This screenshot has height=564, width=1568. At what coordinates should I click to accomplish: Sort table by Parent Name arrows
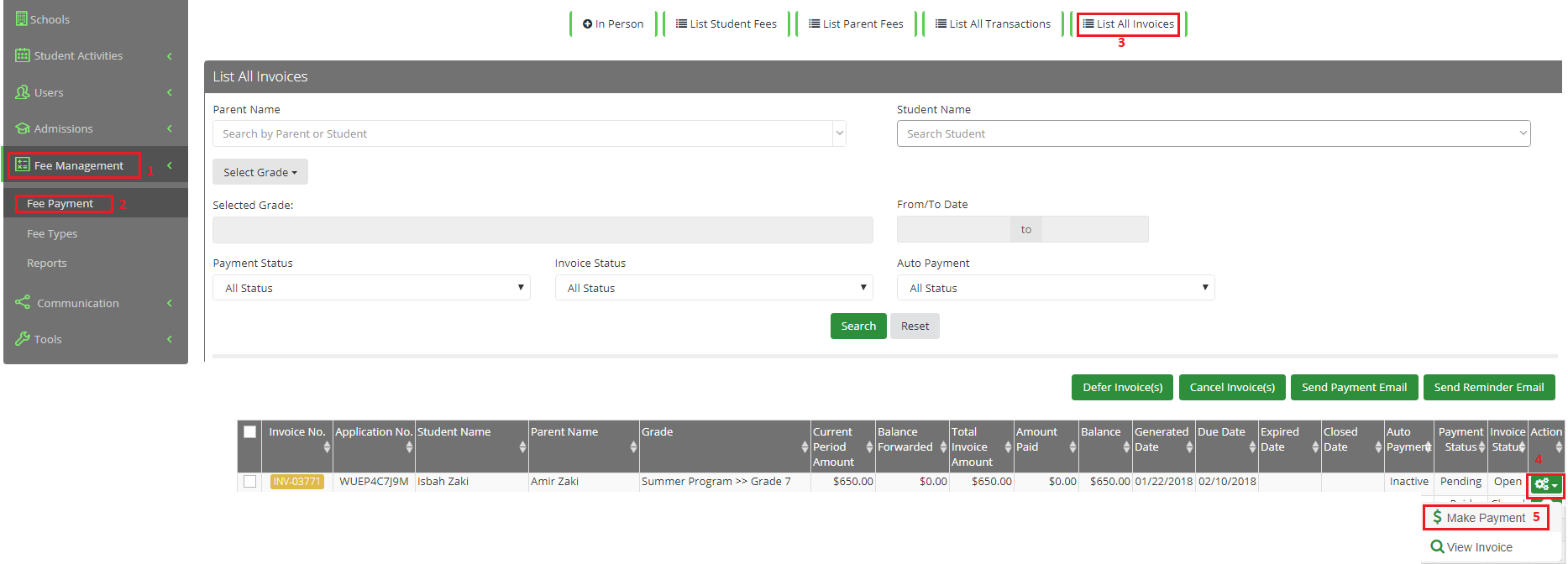633,447
